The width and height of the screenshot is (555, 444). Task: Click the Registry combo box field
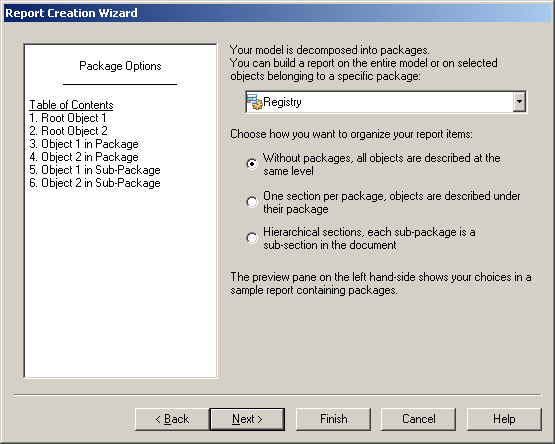(386, 102)
